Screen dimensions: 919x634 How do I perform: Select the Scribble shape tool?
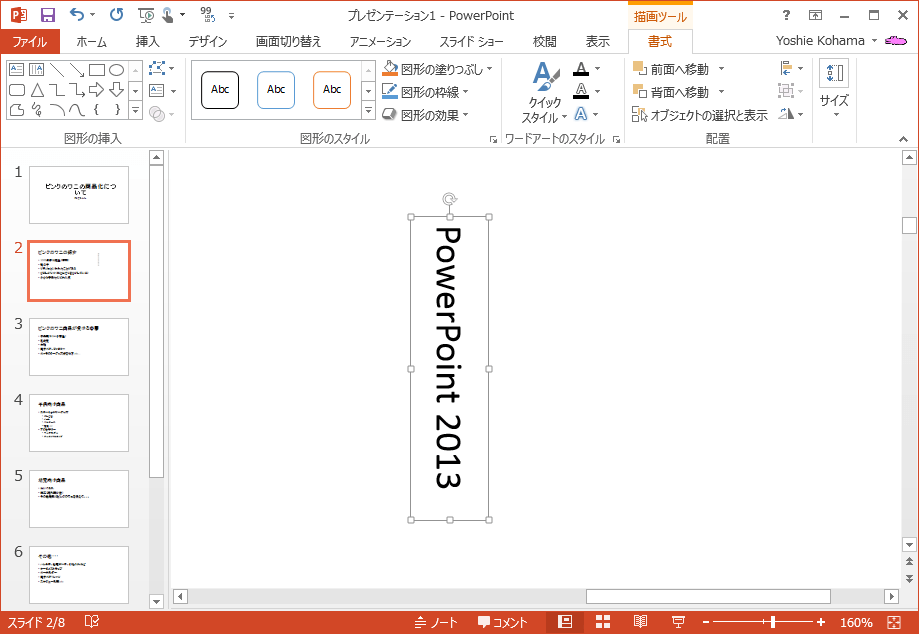[x=37, y=110]
